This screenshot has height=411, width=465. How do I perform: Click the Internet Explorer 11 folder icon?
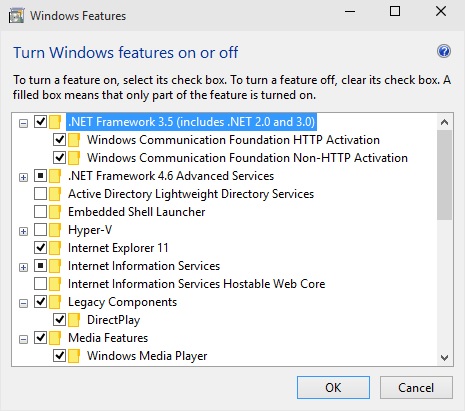[x=55, y=248]
